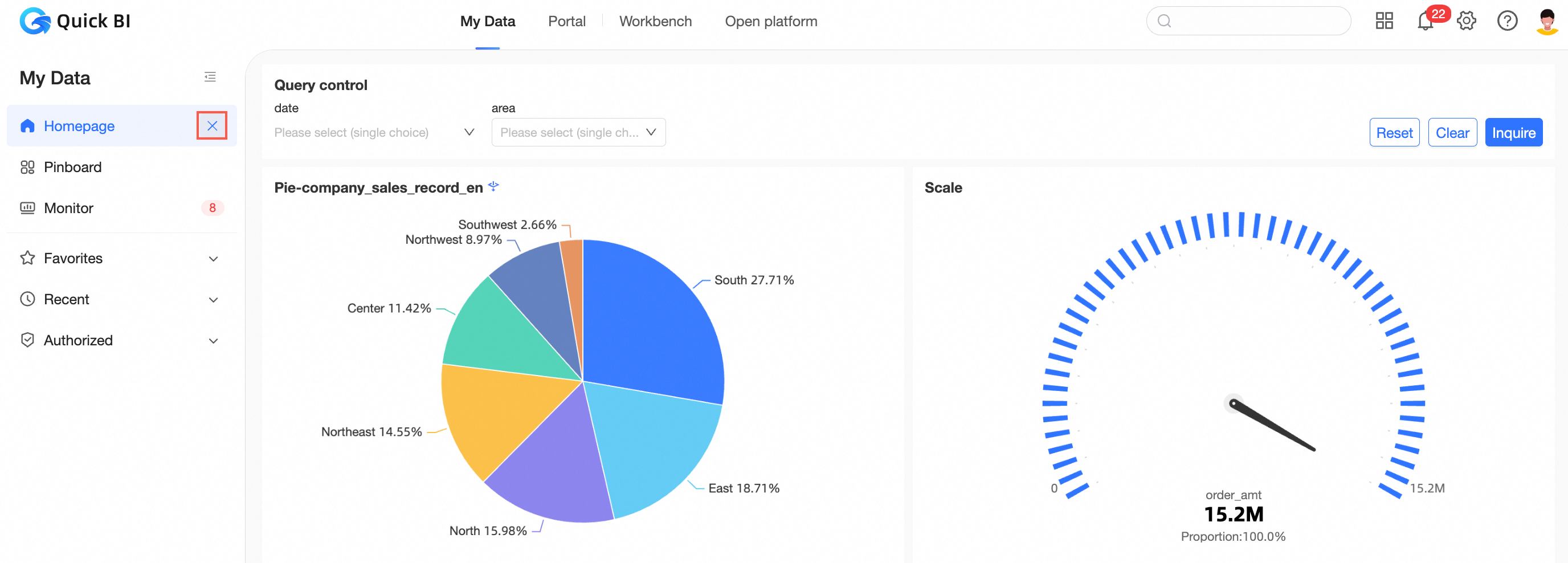This screenshot has width=1568, height=563.
Task: Click the pie chart smart insight icon
Action: [x=493, y=186]
